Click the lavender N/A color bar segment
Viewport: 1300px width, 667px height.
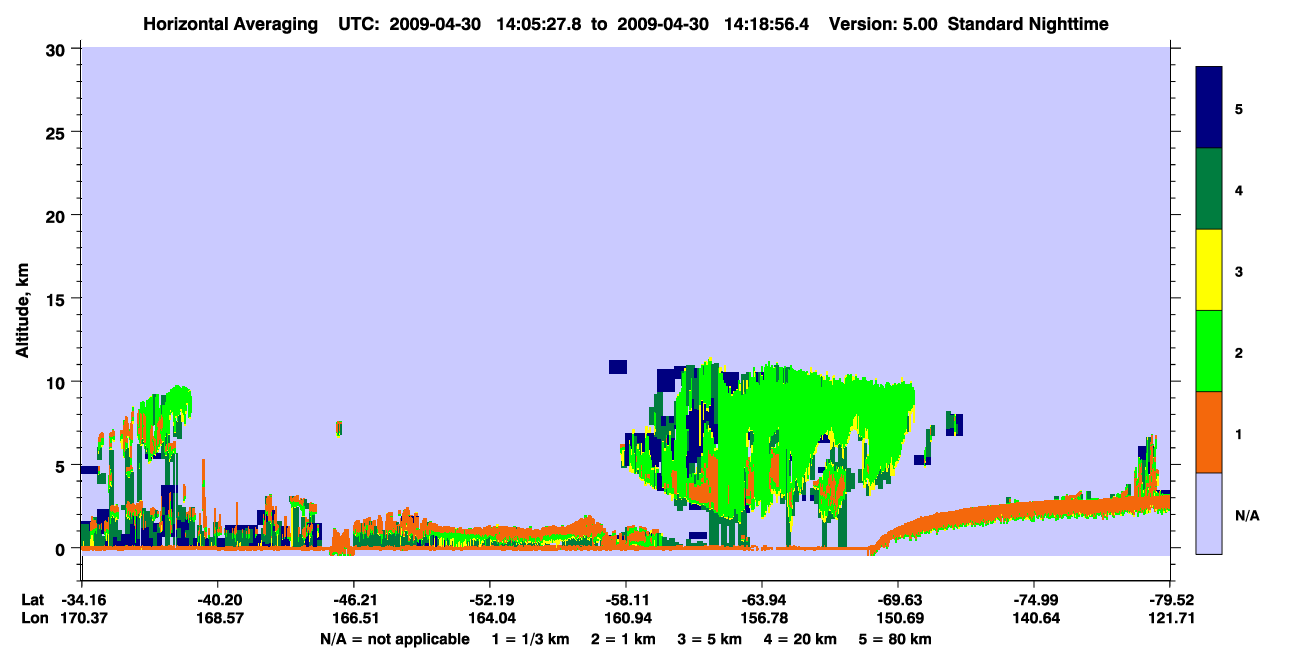pyautogui.click(x=1209, y=513)
